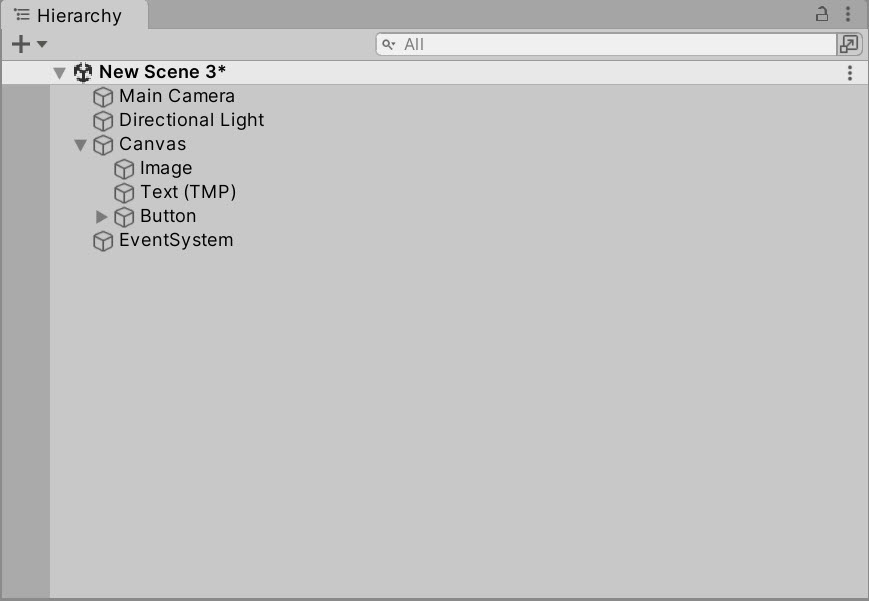This screenshot has height=601, width=869.
Task: Select the EventSystem object name
Action: [x=176, y=240]
